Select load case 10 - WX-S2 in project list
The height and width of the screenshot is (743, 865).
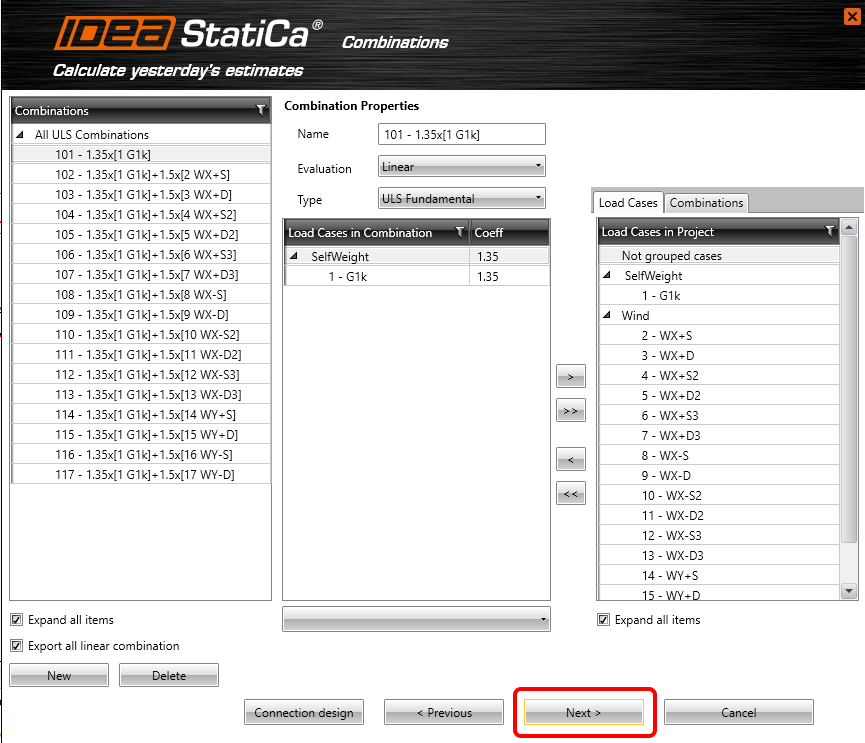pyautogui.click(x=719, y=495)
